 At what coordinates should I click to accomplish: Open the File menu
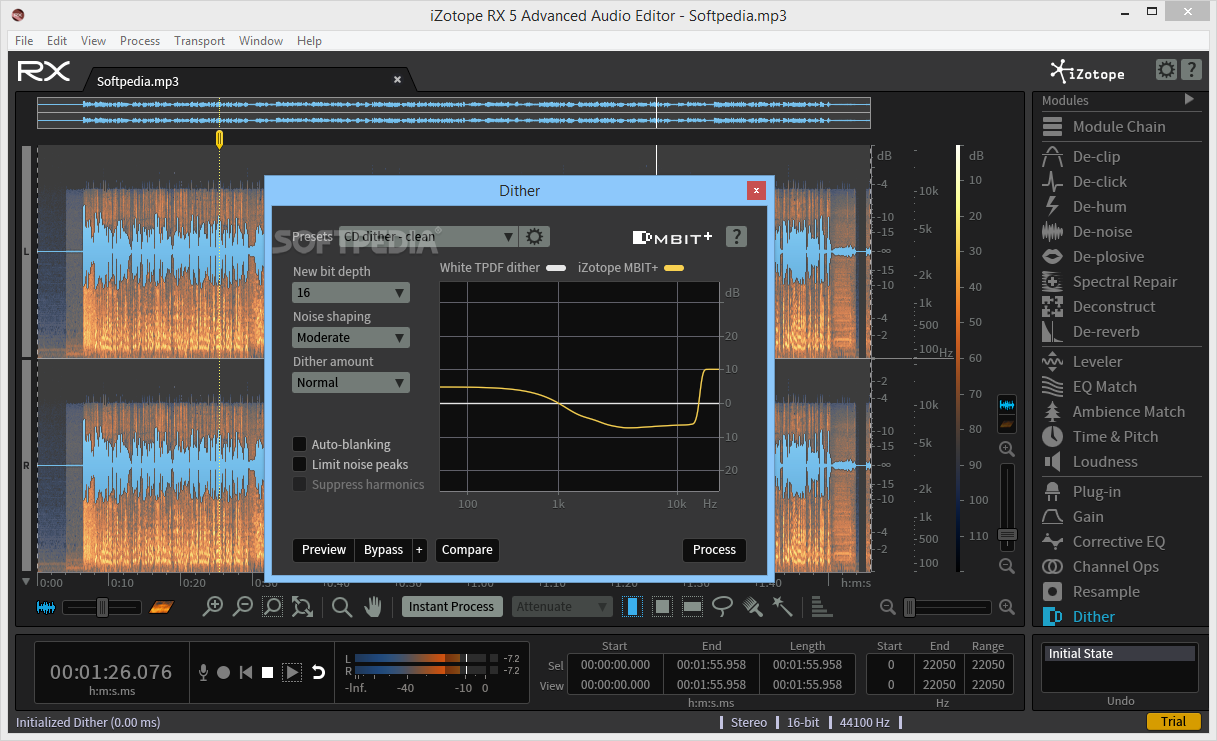click(24, 41)
